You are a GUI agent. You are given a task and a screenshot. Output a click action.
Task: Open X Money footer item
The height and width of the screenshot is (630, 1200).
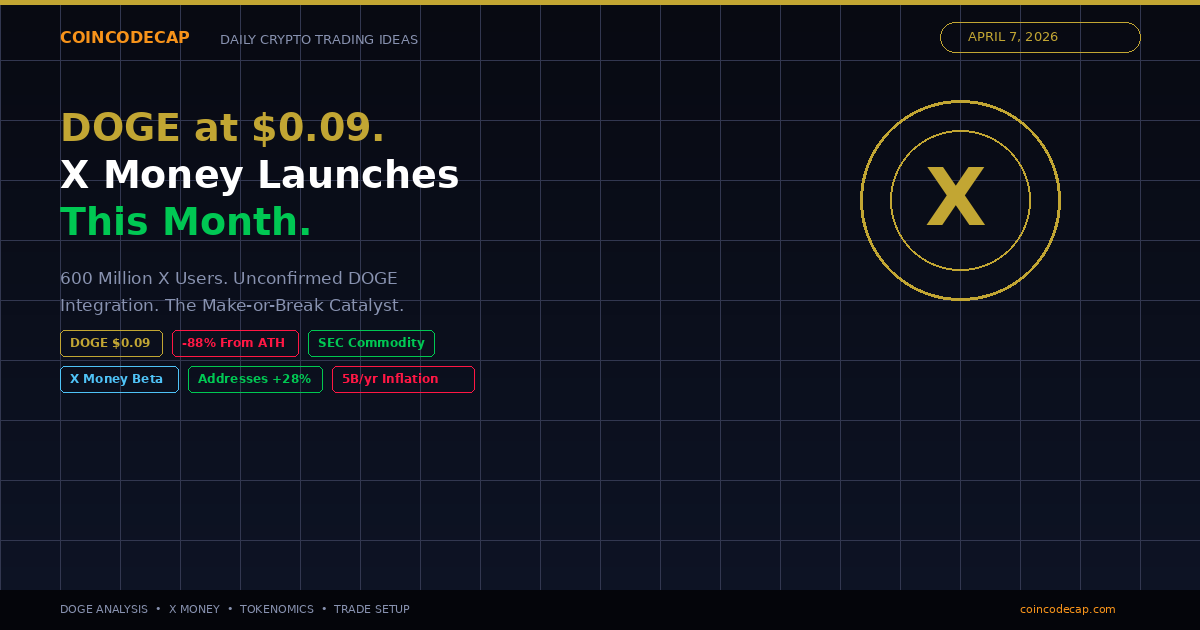coord(194,609)
